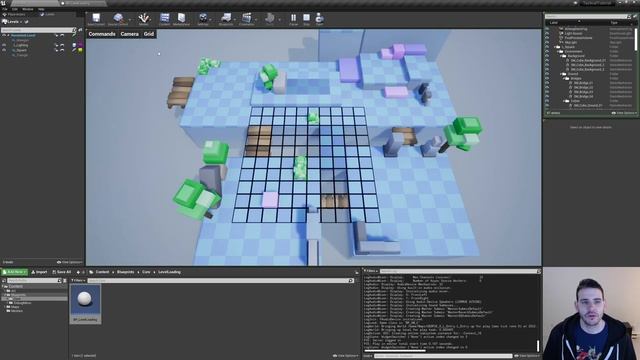
Task: Collapse the Environment folder in outliner
Action: 559,51
